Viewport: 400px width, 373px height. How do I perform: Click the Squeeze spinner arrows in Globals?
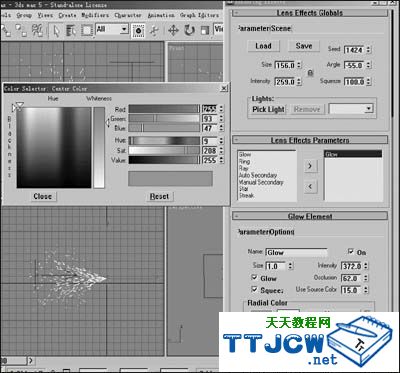(x=368, y=81)
